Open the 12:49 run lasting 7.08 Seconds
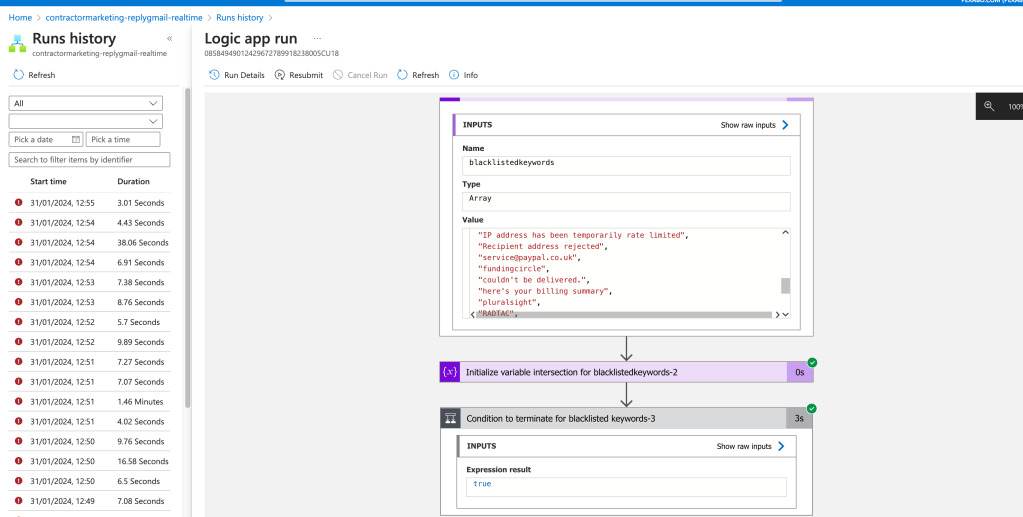The image size is (1023, 517). [89, 501]
